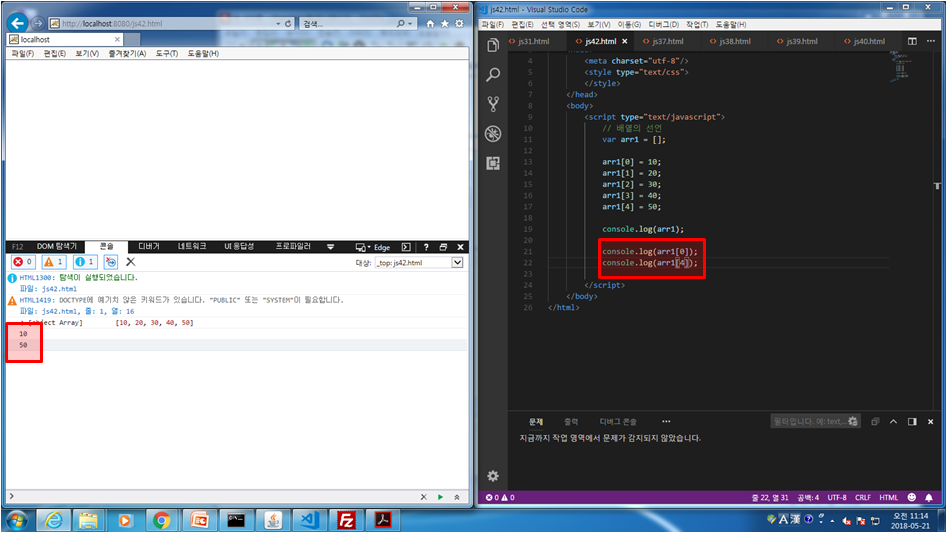Switch to 출력 panel tab in VS Code
Image resolution: width=947 pixels, height=533 pixels.
pos(571,421)
